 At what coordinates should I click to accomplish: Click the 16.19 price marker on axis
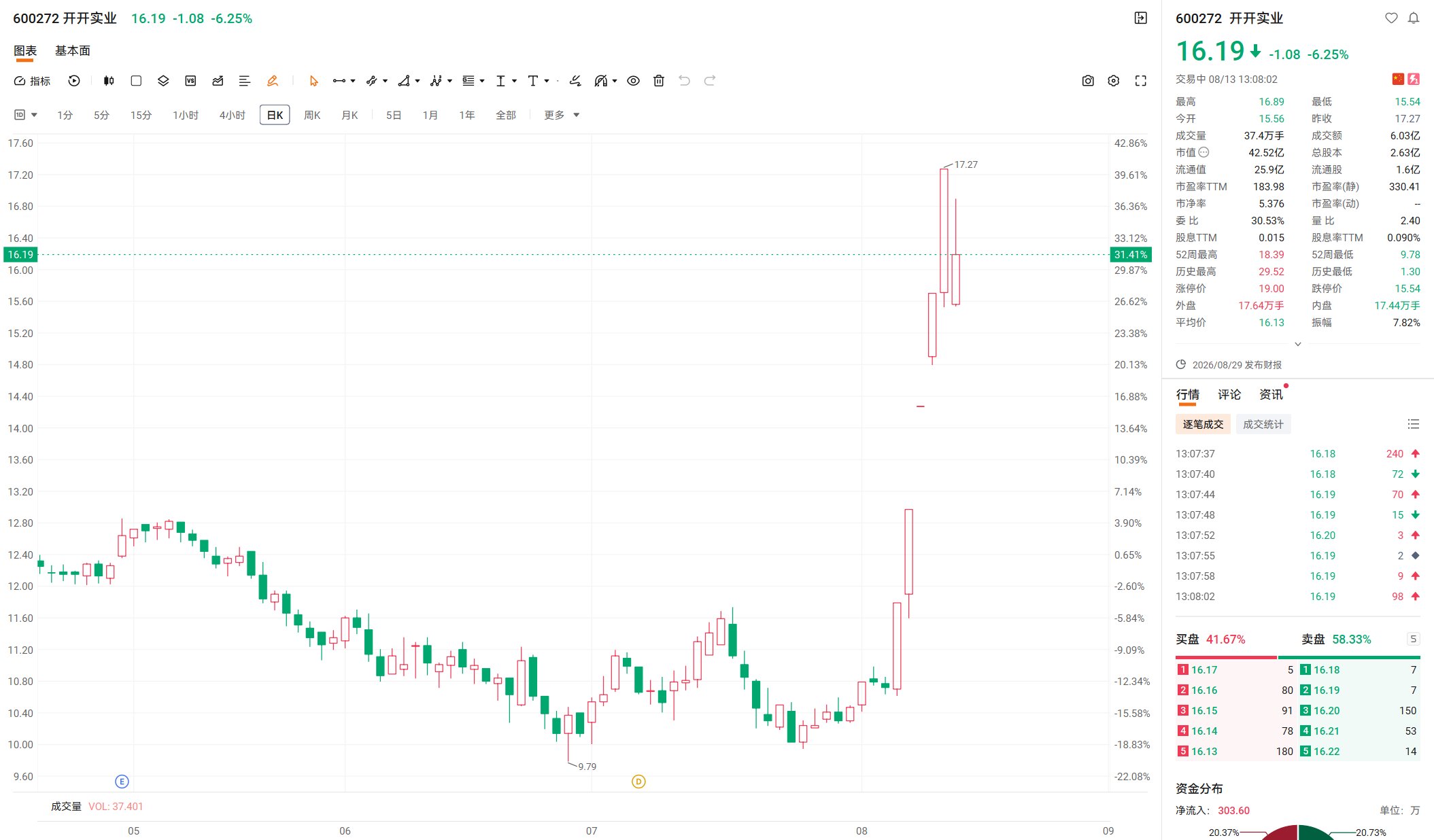20,254
